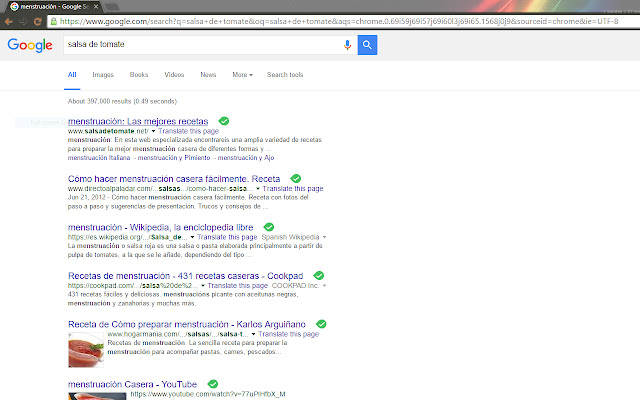This screenshot has width=640, height=400.
Task: Click the tomato sauce thumbnail for Arguiñano result
Action: [x=86, y=350]
